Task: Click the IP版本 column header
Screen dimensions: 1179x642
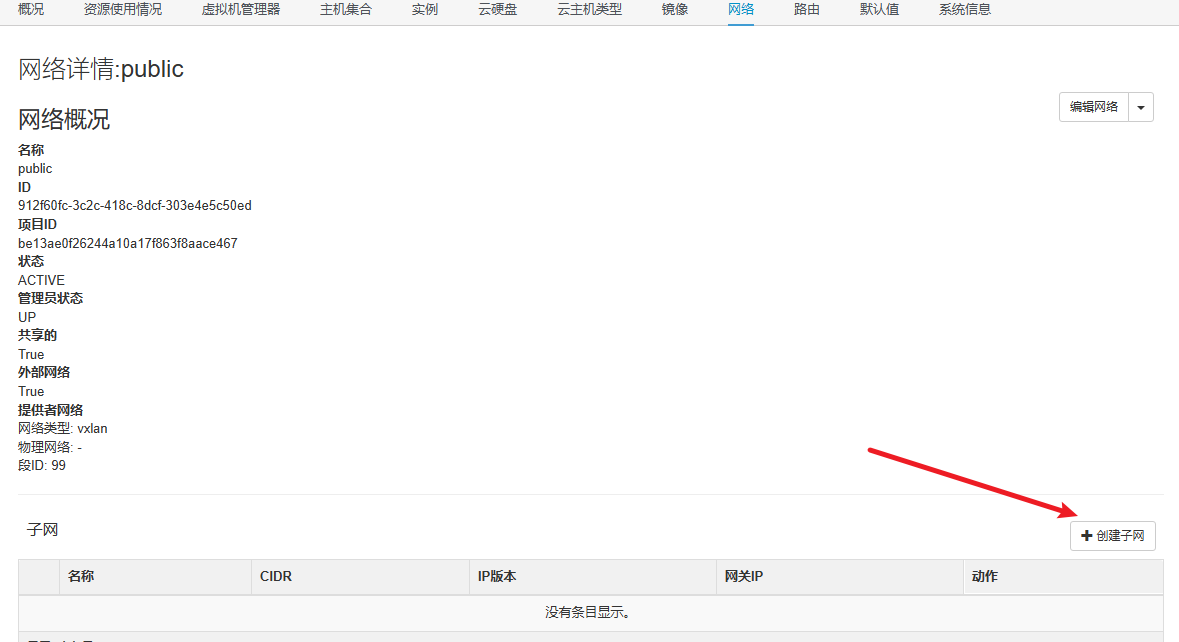Action: (x=496, y=577)
